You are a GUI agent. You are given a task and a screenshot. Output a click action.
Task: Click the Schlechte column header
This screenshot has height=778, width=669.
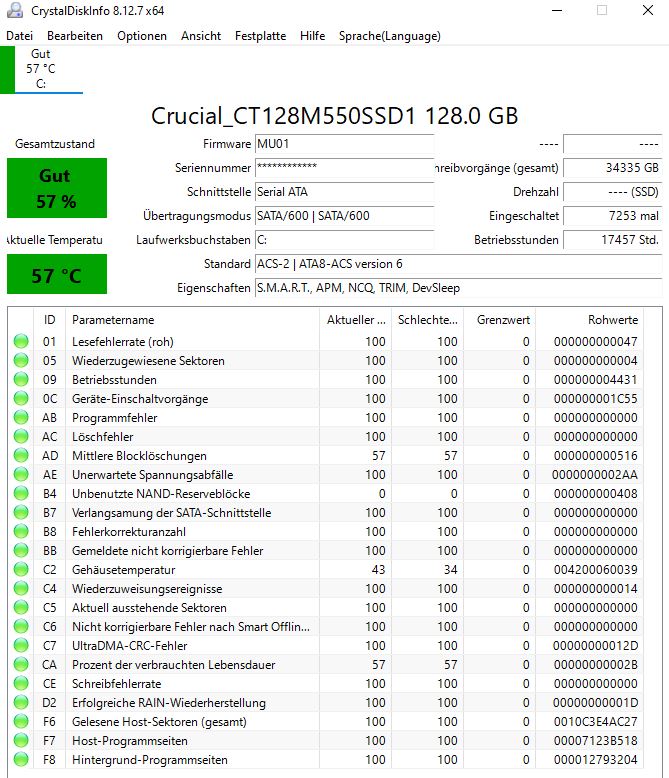coord(427,320)
